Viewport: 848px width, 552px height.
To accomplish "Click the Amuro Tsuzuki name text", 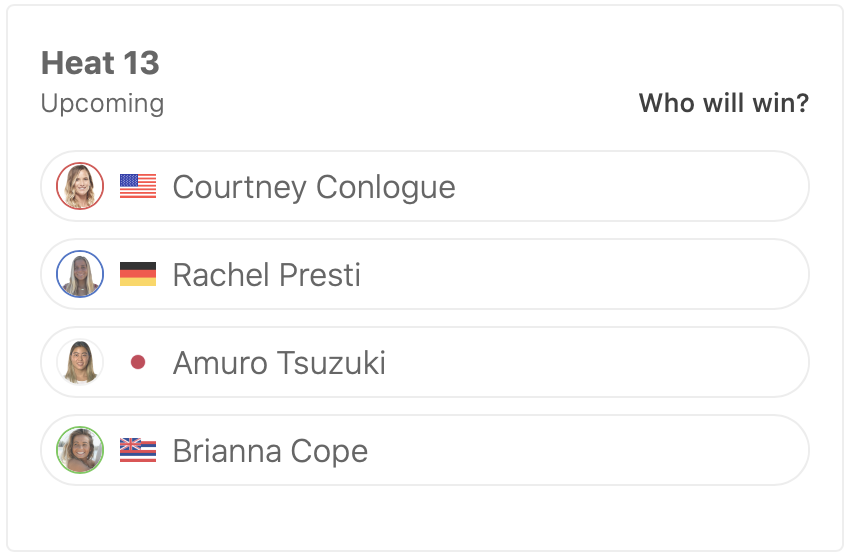I will 279,363.
